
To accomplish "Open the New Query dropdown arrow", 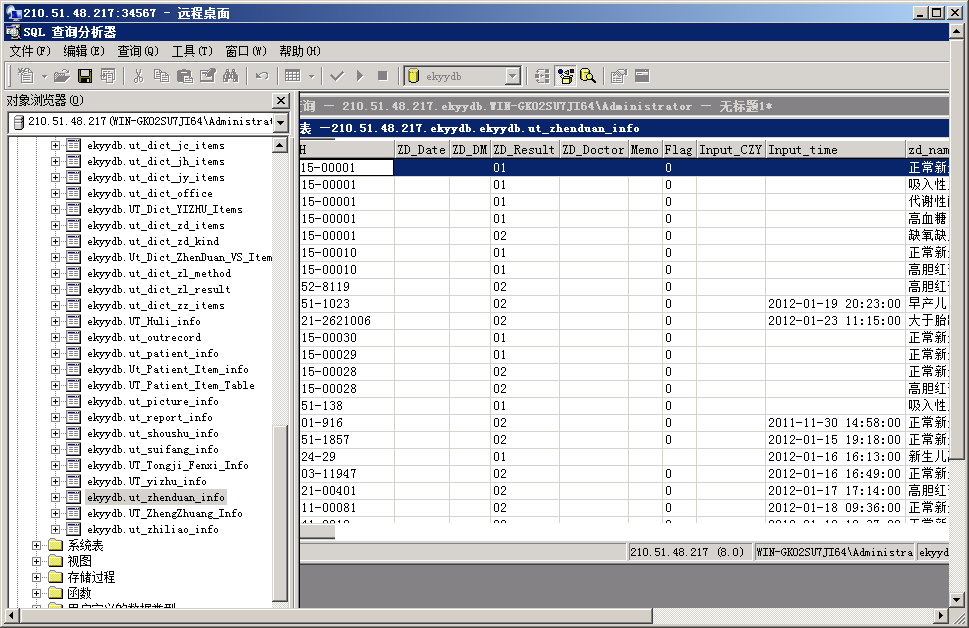I will coord(44,77).
